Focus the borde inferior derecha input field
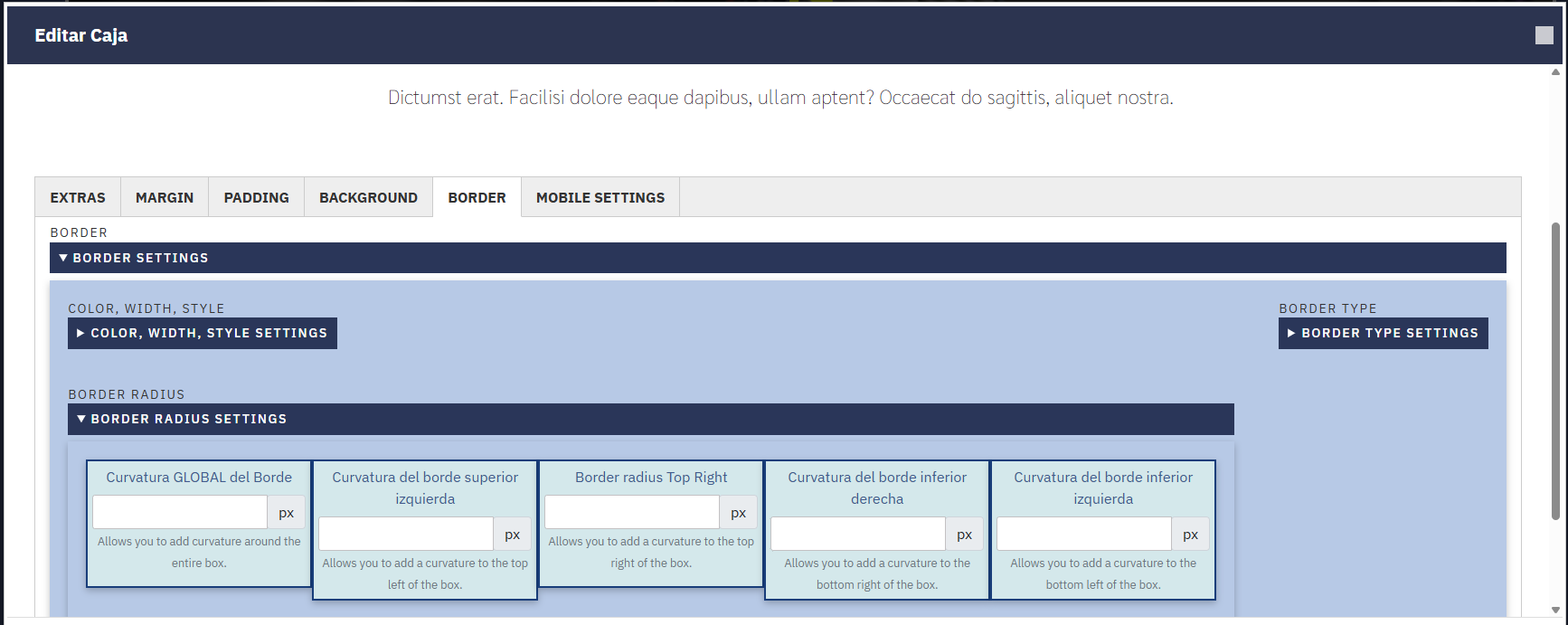The height and width of the screenshot is (625, 1568). click(x=858, y=534)
